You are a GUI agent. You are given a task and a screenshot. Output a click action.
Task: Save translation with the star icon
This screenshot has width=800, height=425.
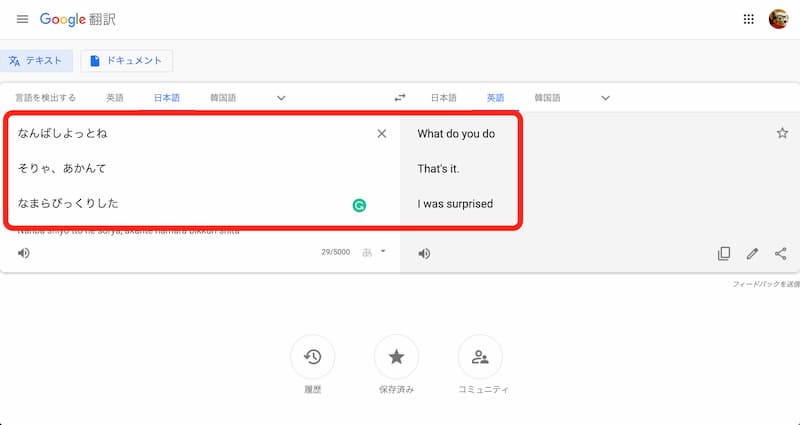pyautogui.click(x=782, y=133)
